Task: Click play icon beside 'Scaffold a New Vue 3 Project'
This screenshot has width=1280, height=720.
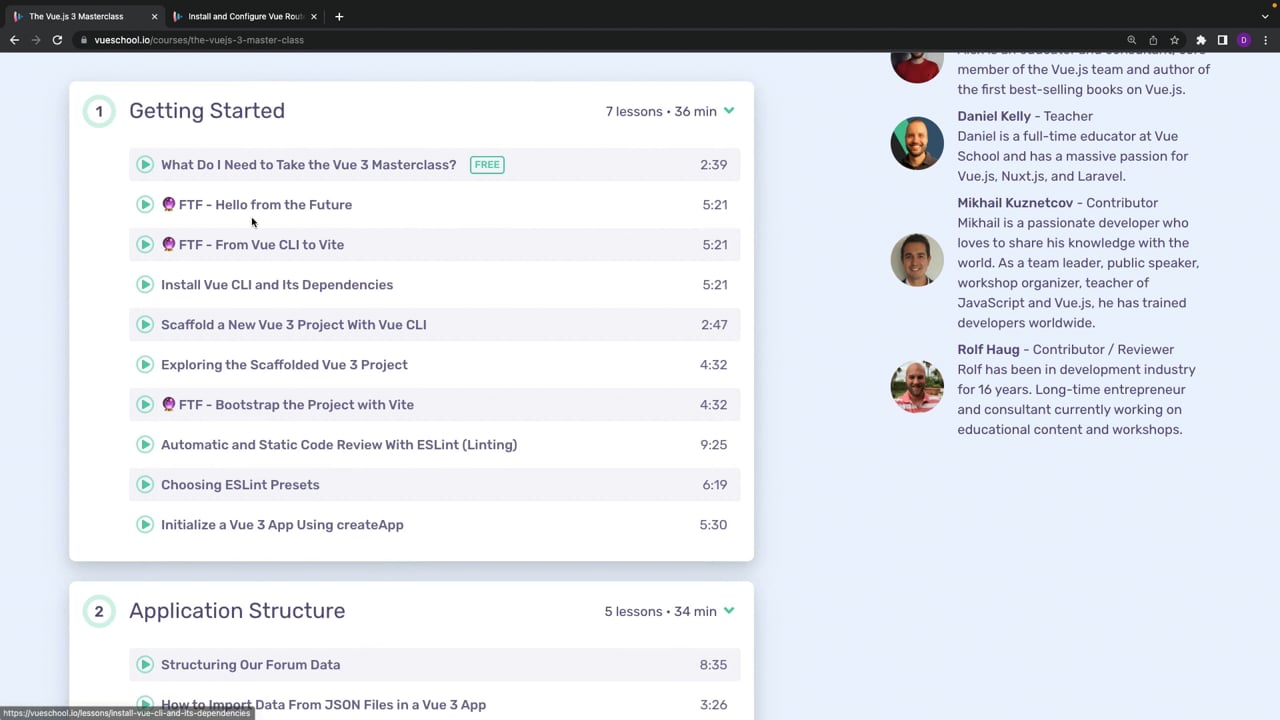Action: [145, 325]
